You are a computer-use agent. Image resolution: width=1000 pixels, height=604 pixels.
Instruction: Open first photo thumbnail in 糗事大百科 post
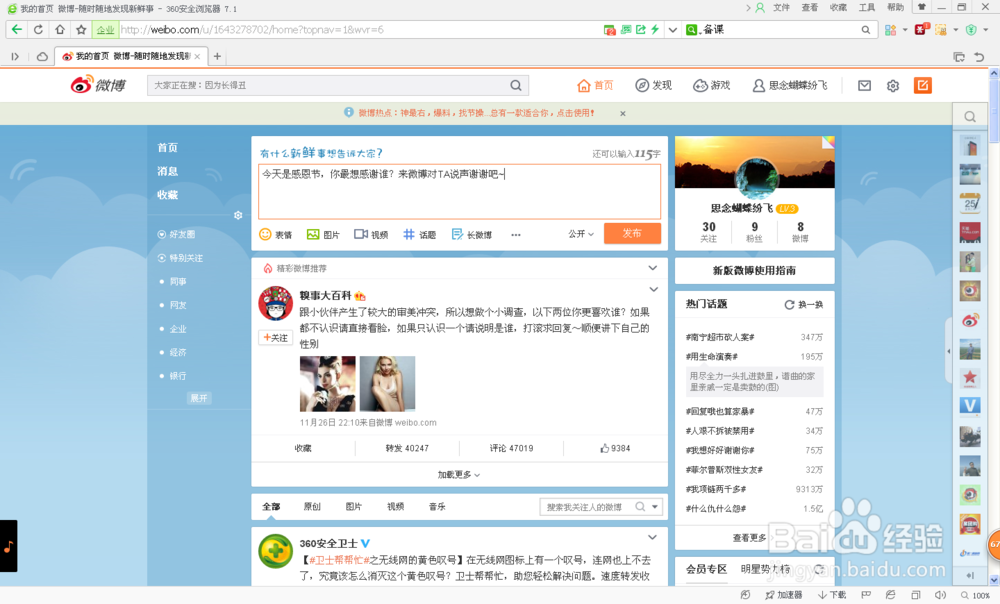click(x=328, y=383)
